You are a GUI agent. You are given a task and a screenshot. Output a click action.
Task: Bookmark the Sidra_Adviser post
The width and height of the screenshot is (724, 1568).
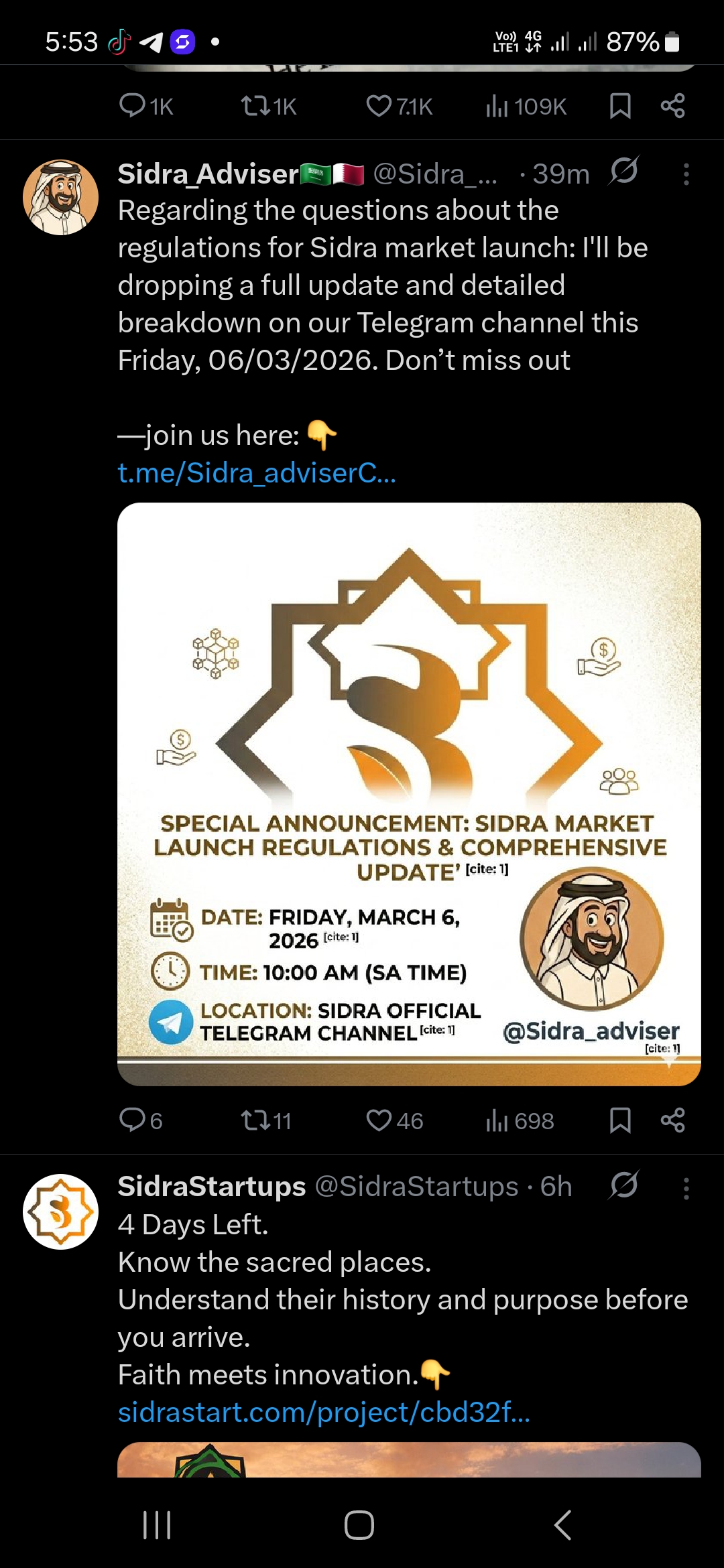click(x=620, y=1120)
